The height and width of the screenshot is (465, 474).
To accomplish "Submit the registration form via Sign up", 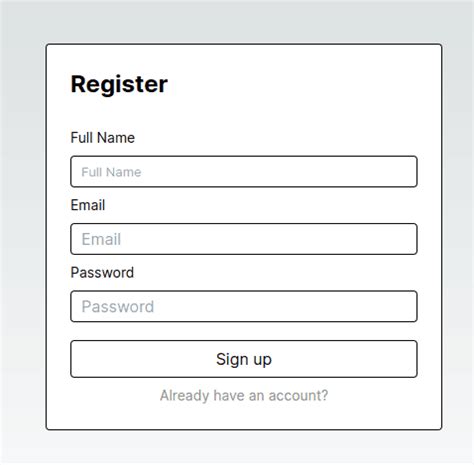I will pos(244,359).
